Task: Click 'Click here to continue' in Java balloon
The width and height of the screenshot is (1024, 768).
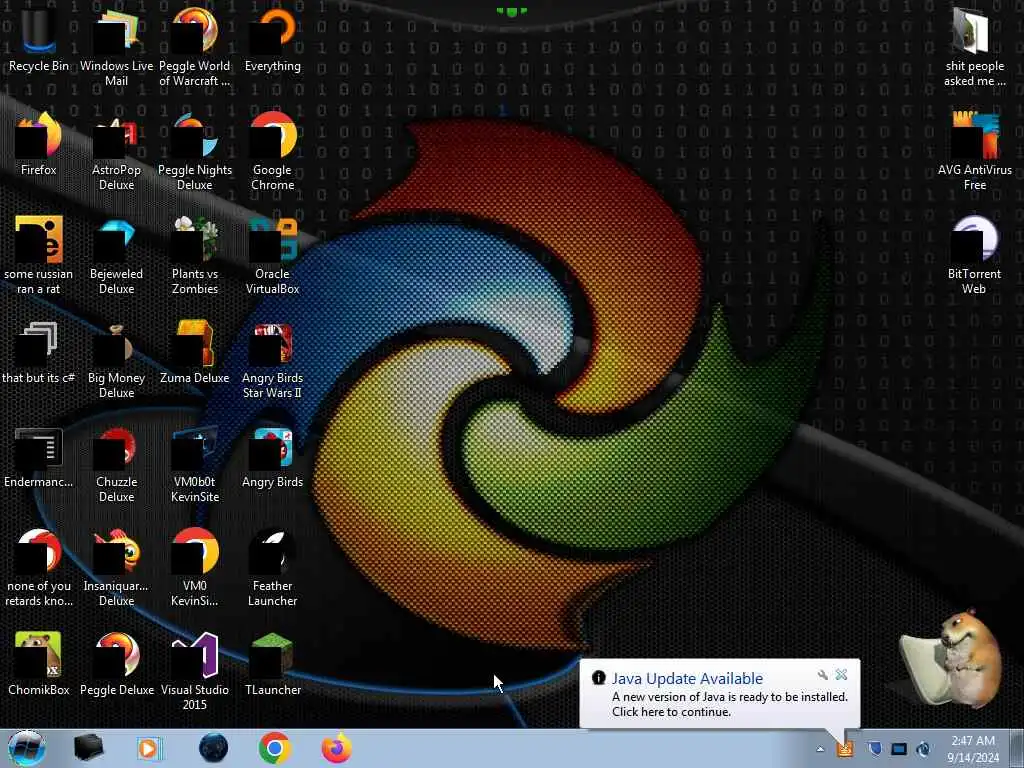Action: 671,712
